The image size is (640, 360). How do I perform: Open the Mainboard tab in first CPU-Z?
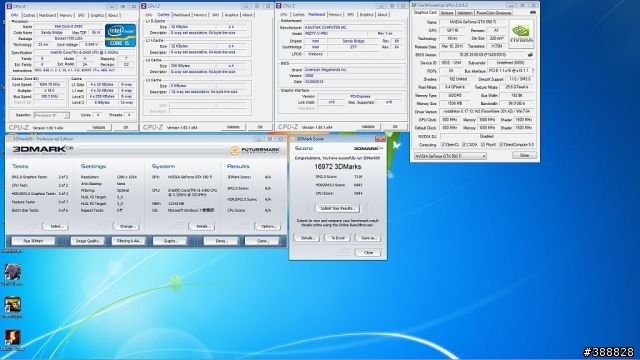(47, 15)
